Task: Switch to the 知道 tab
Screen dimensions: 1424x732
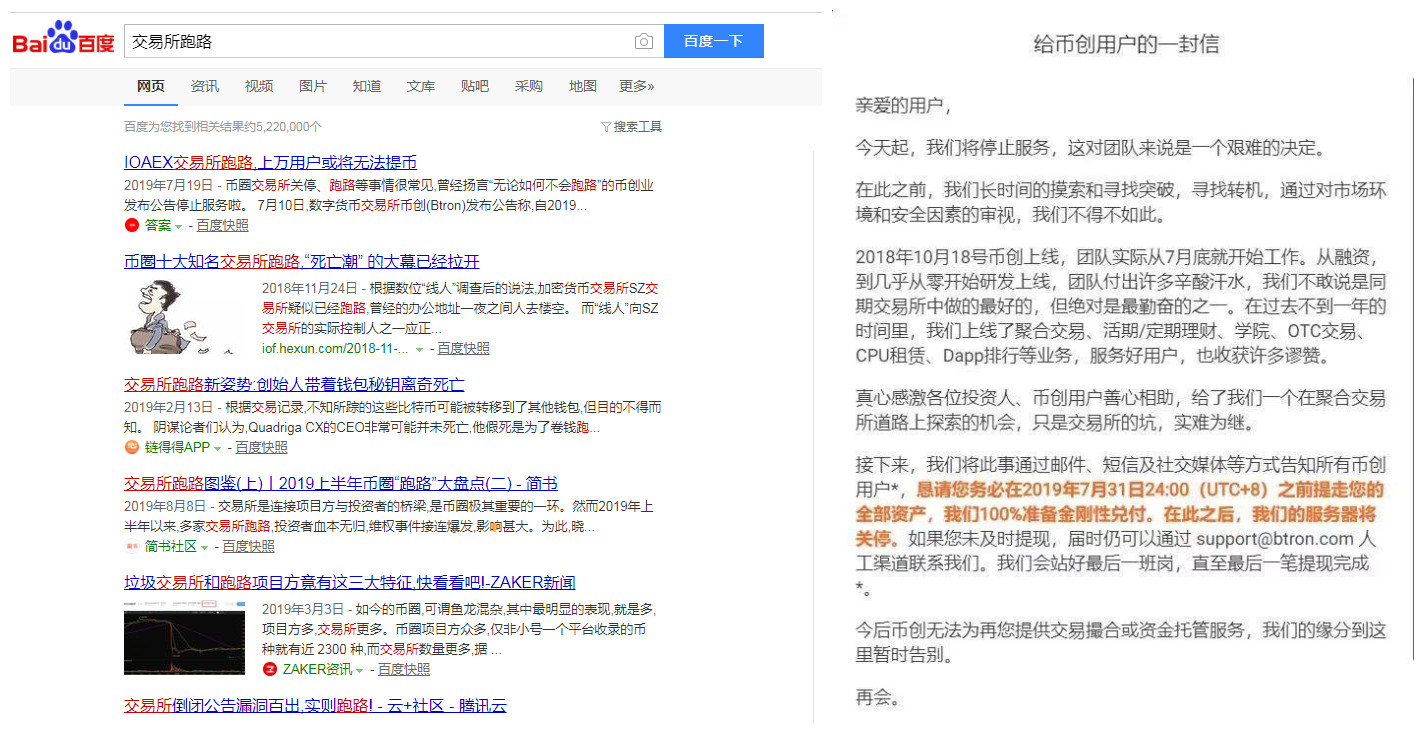Action: click(367, 86)
